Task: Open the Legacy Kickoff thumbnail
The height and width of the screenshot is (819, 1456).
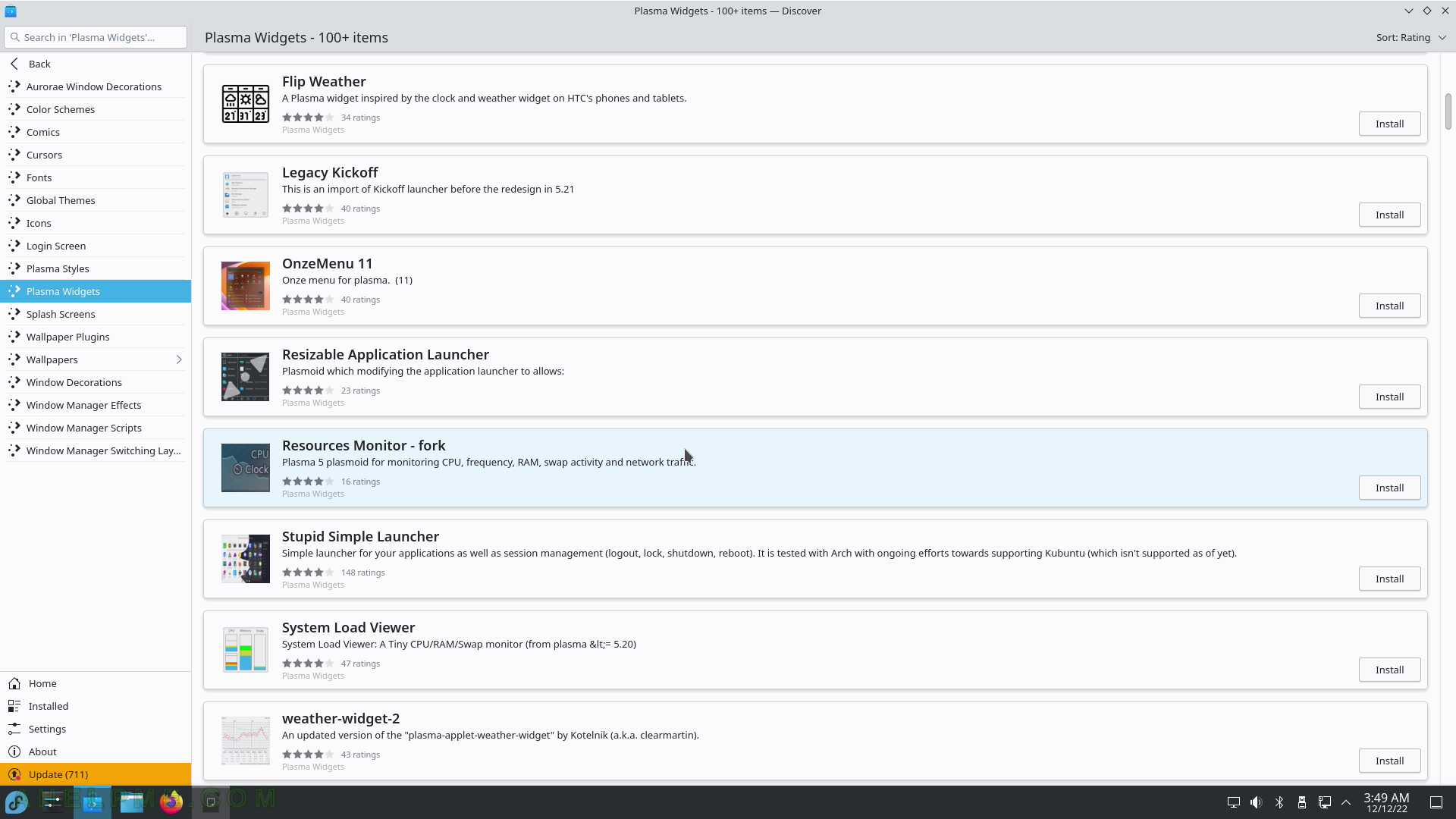Action: (245, 195)
